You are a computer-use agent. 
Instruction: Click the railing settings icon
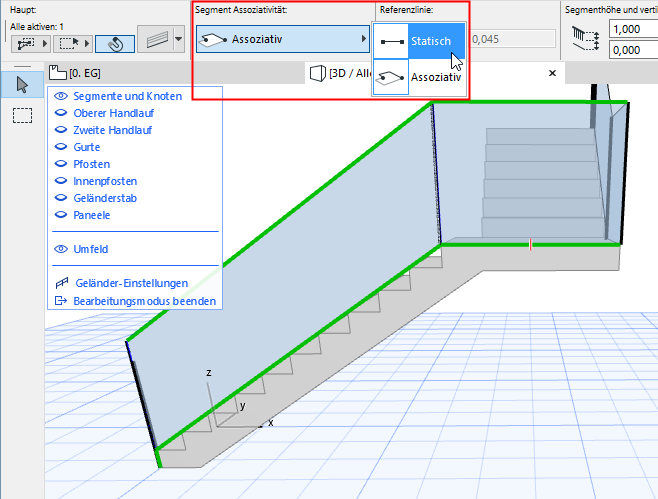[x=62, y=283]
